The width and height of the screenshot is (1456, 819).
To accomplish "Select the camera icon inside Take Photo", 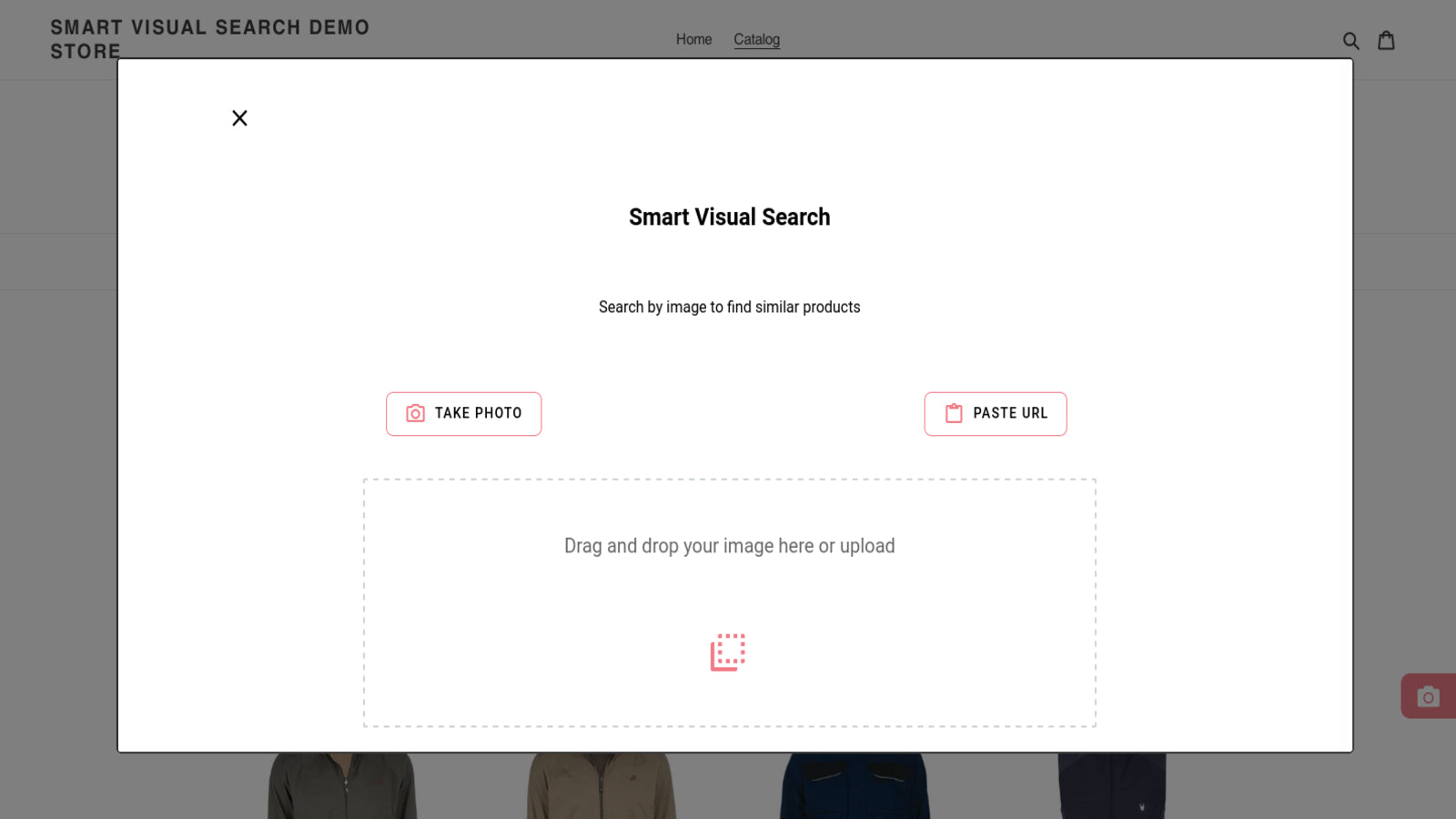I will pos(415,413).
